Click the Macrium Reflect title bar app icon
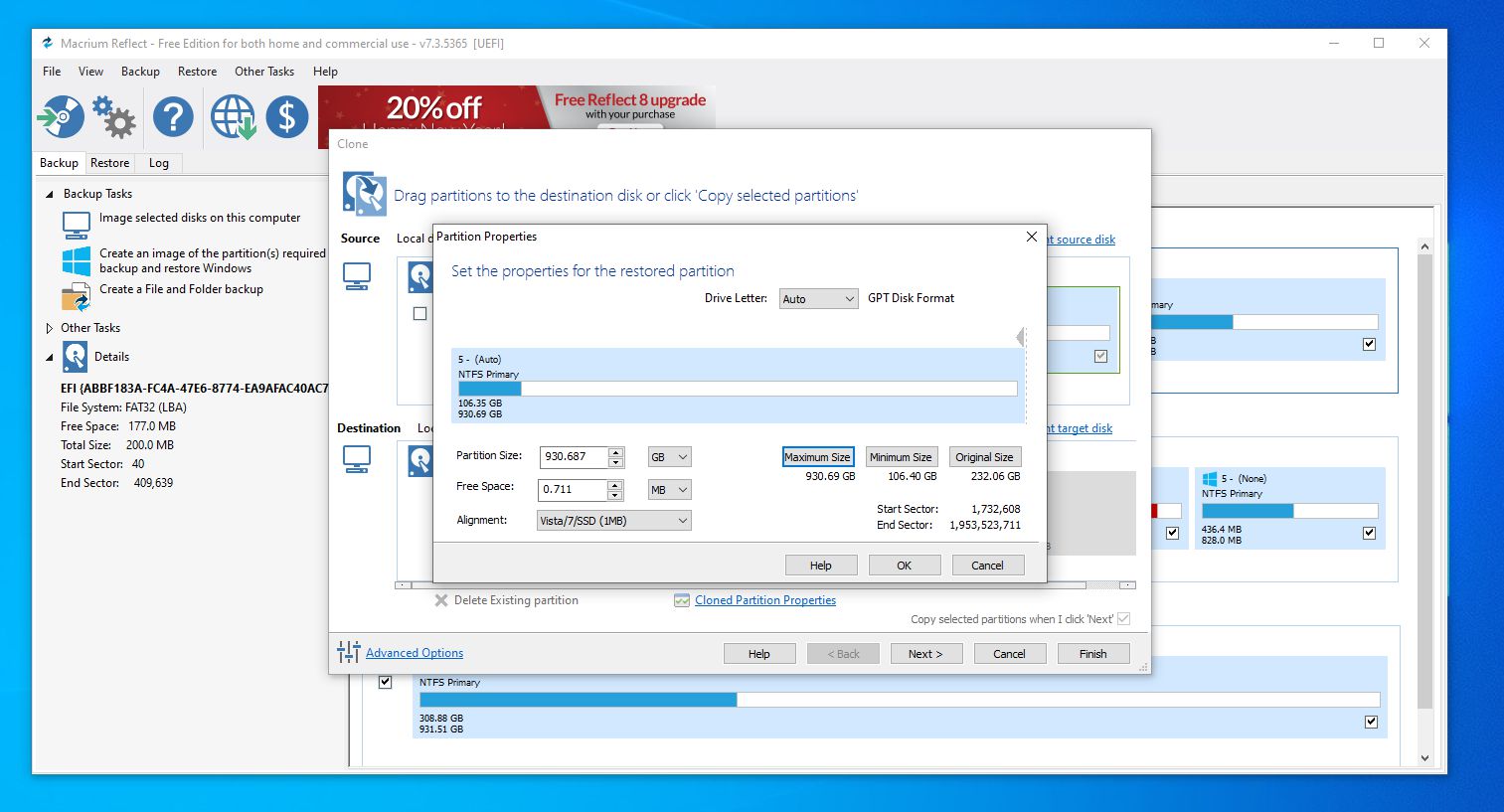Screen dimensions: 1504x812 coord(47,43)
